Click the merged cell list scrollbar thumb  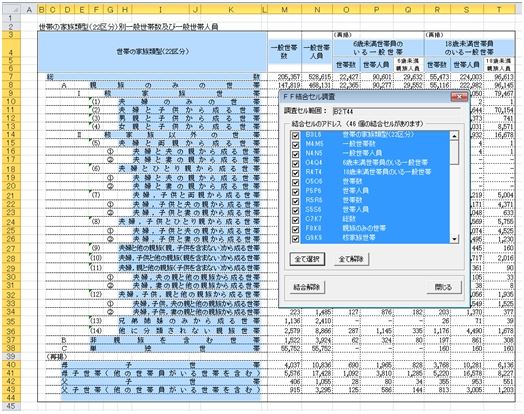point(454,152)
